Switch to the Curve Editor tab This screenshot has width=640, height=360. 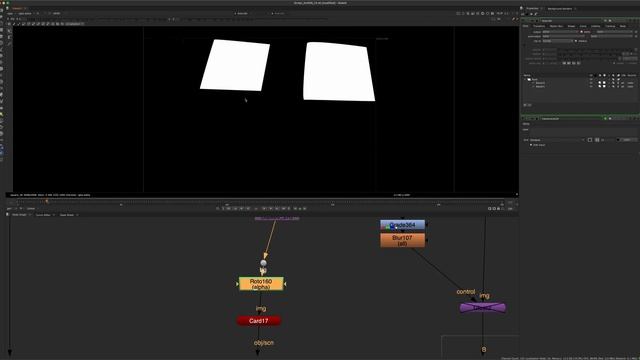pos(43,215)
